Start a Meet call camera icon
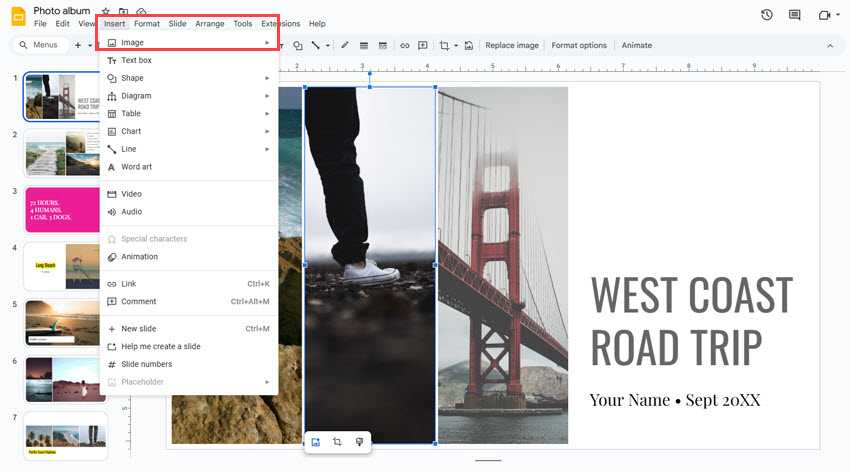 [824, 15]
